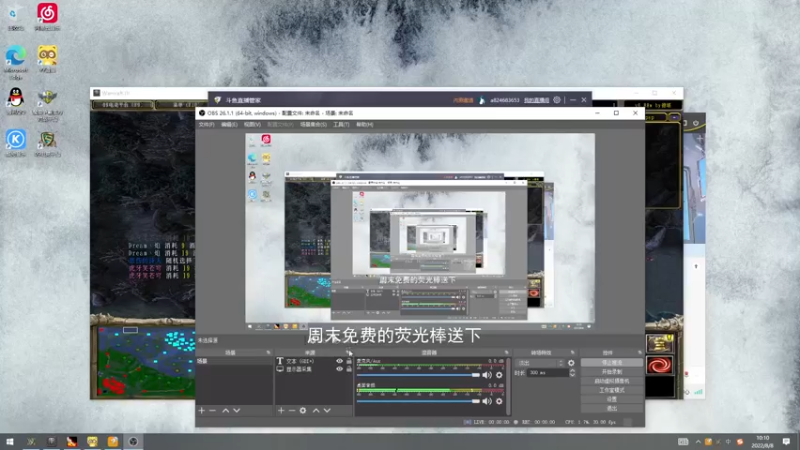
Task: Click My Live Room link in Douyu assistant
Action: [536, 100]
